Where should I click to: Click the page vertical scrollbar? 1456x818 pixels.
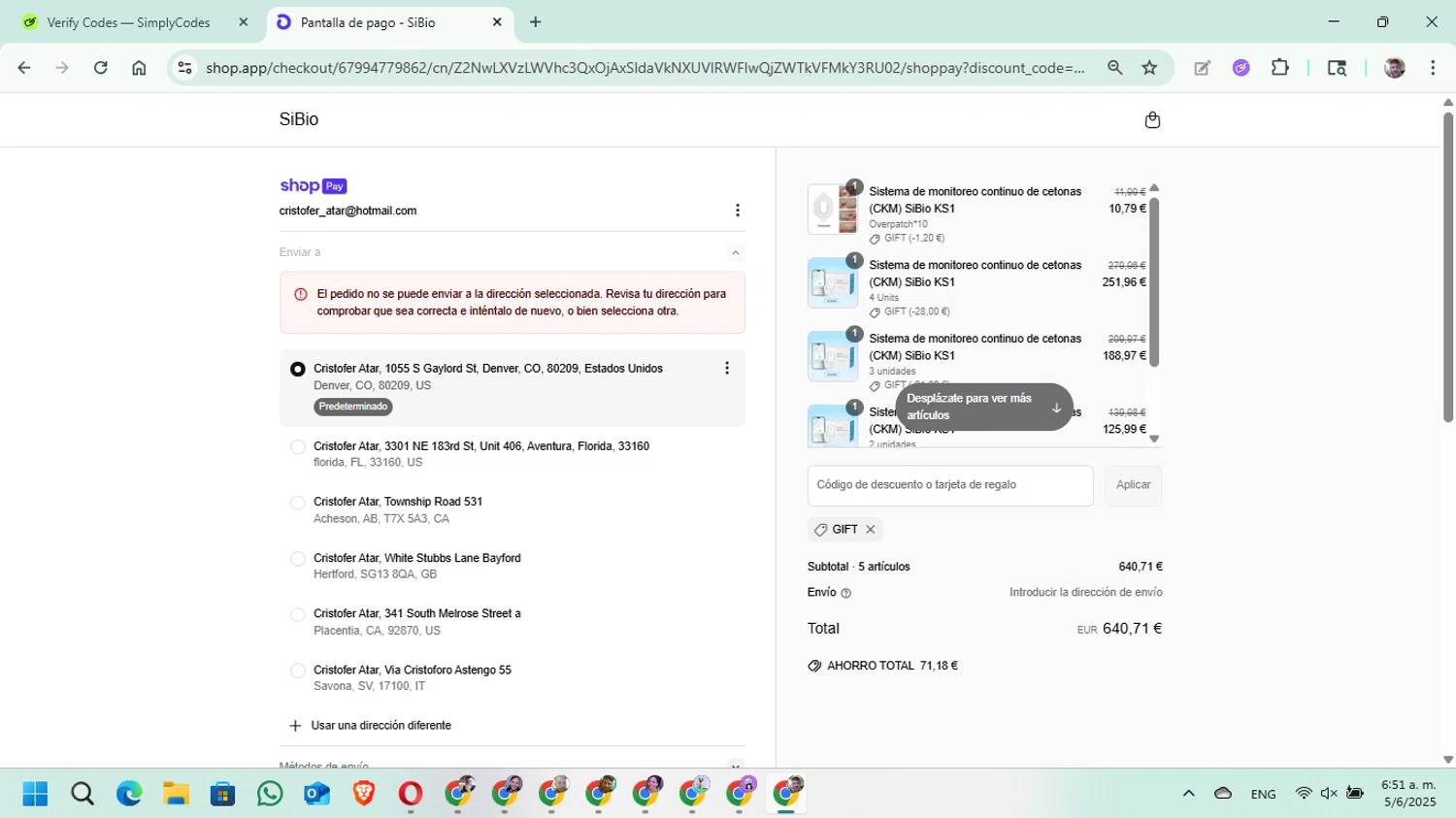(1448, 267)
